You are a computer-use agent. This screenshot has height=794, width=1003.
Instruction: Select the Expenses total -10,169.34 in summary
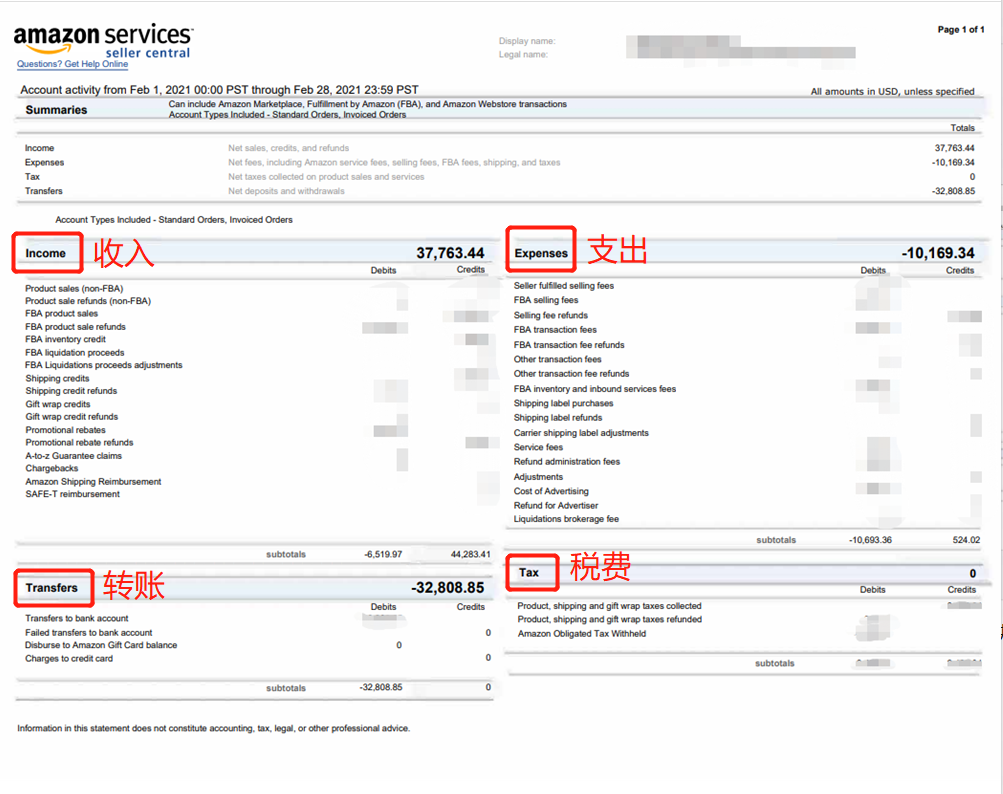953,163
